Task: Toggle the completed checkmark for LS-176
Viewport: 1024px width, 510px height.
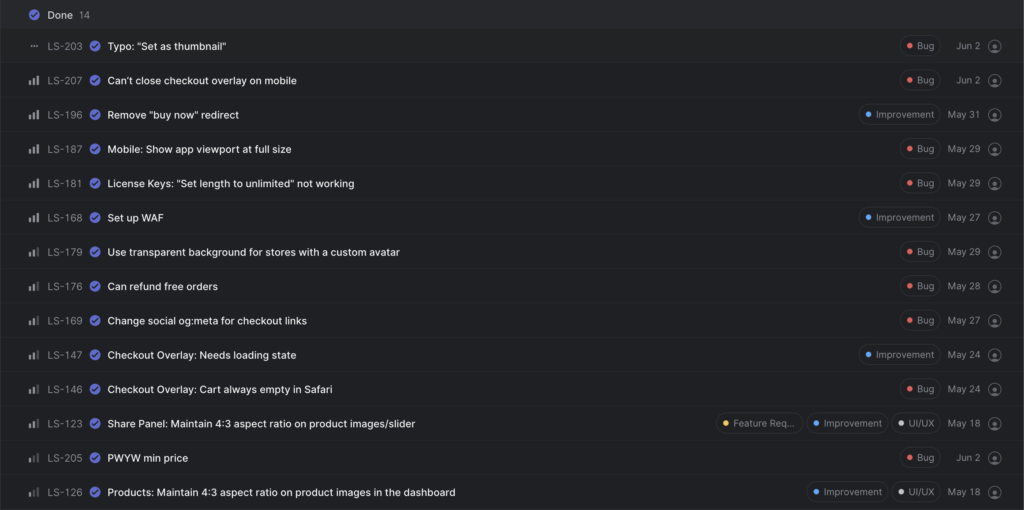Action: (95, 286)
